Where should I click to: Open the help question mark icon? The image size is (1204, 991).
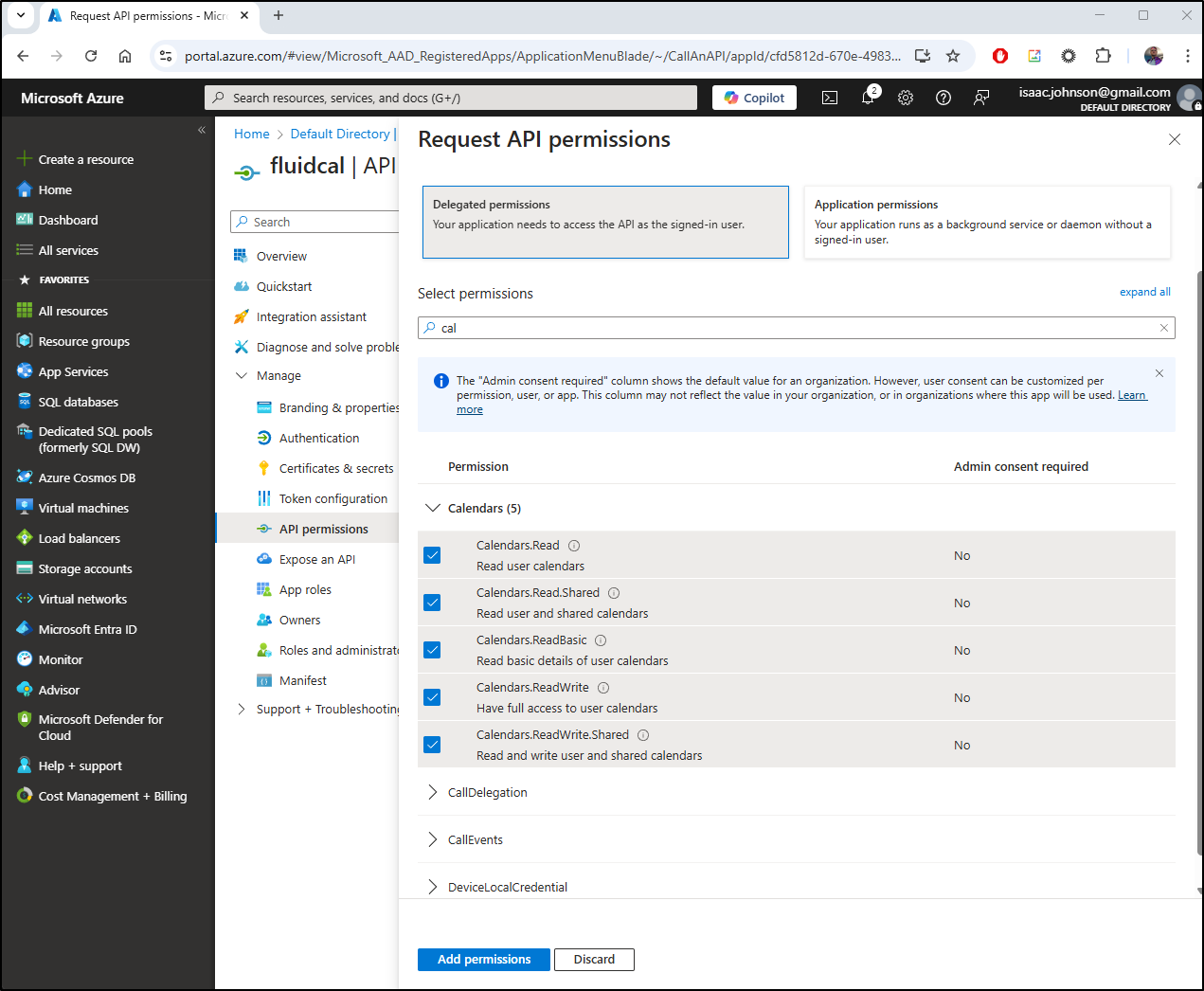pyautogui.click(x=943, y=98)
